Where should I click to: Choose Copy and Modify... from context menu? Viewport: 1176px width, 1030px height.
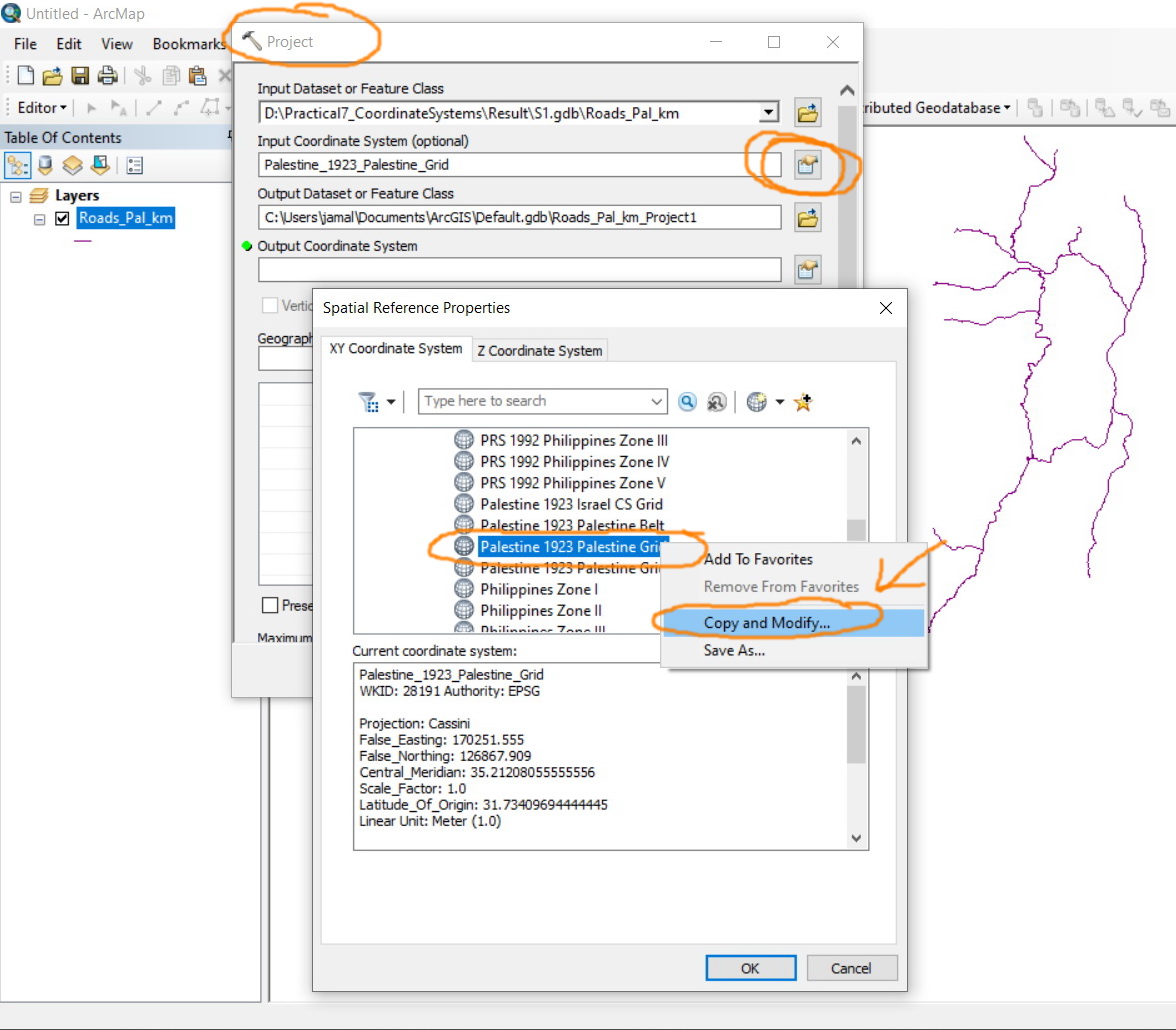pos(766,623)
